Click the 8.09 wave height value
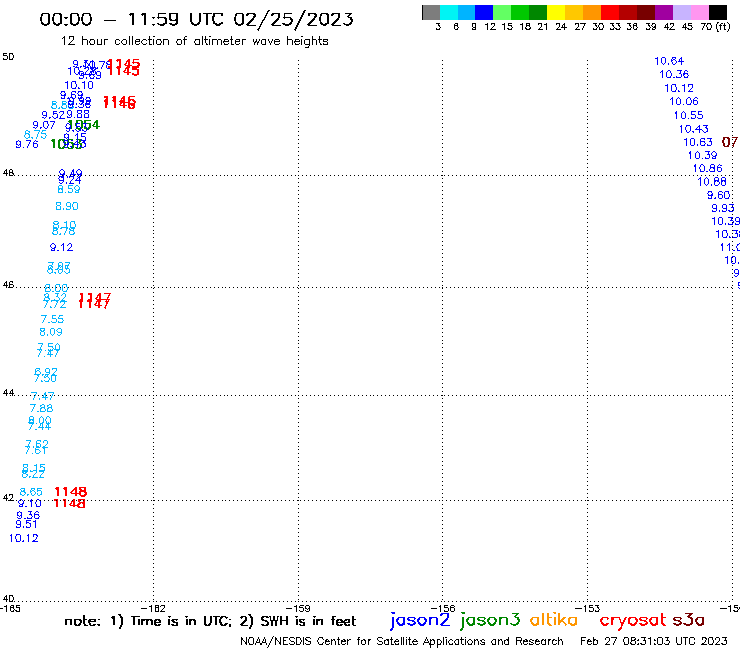 [50, 332]
